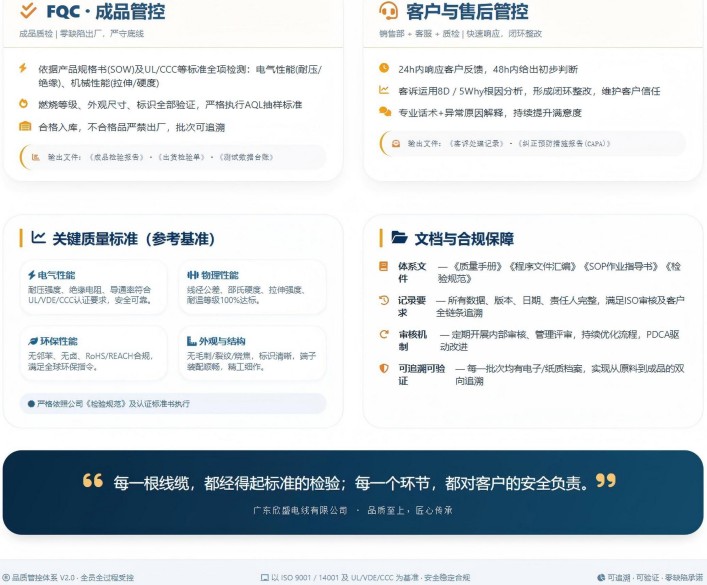Click the refresh icon next to 审核机制
The image size is (707, 585).
(x=384, y=334)
